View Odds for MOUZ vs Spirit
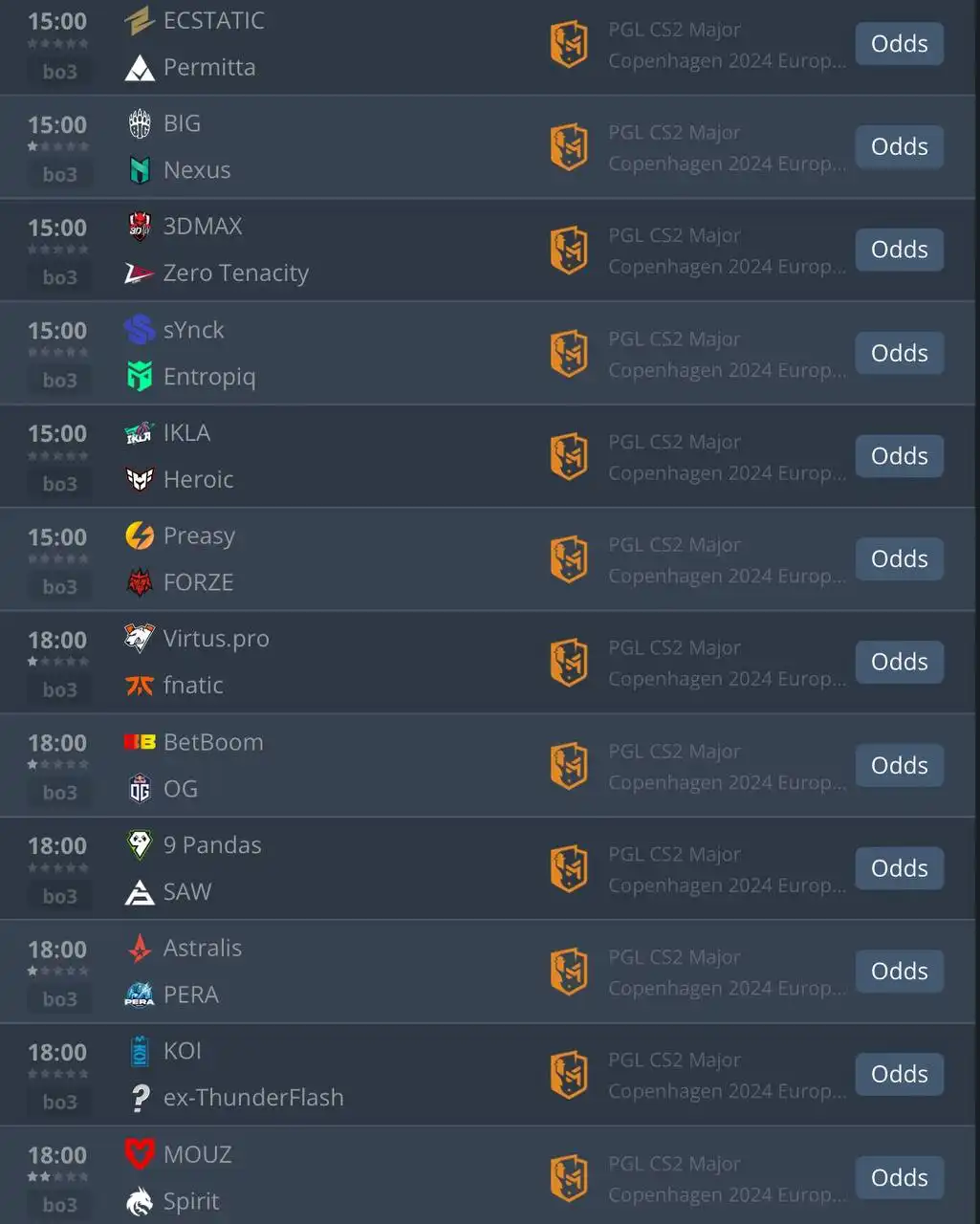 (899, 1177)
